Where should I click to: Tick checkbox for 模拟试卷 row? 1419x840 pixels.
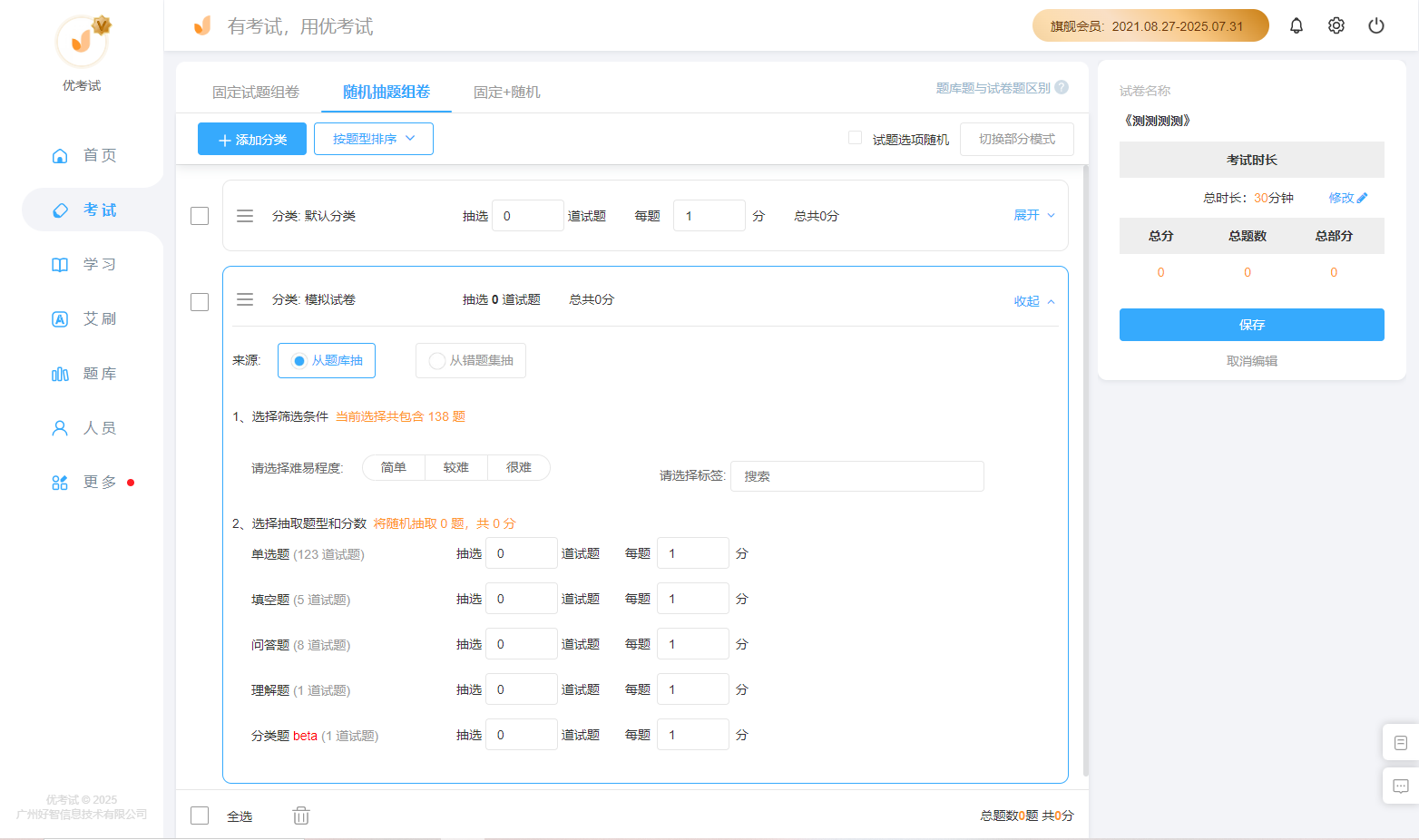click(200, 302)
